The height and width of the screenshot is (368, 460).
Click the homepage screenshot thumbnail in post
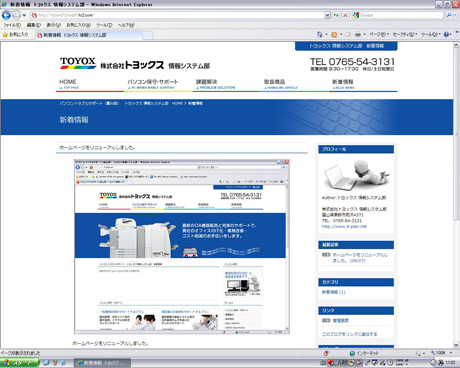pyautogui.click(x=182, y=247)
